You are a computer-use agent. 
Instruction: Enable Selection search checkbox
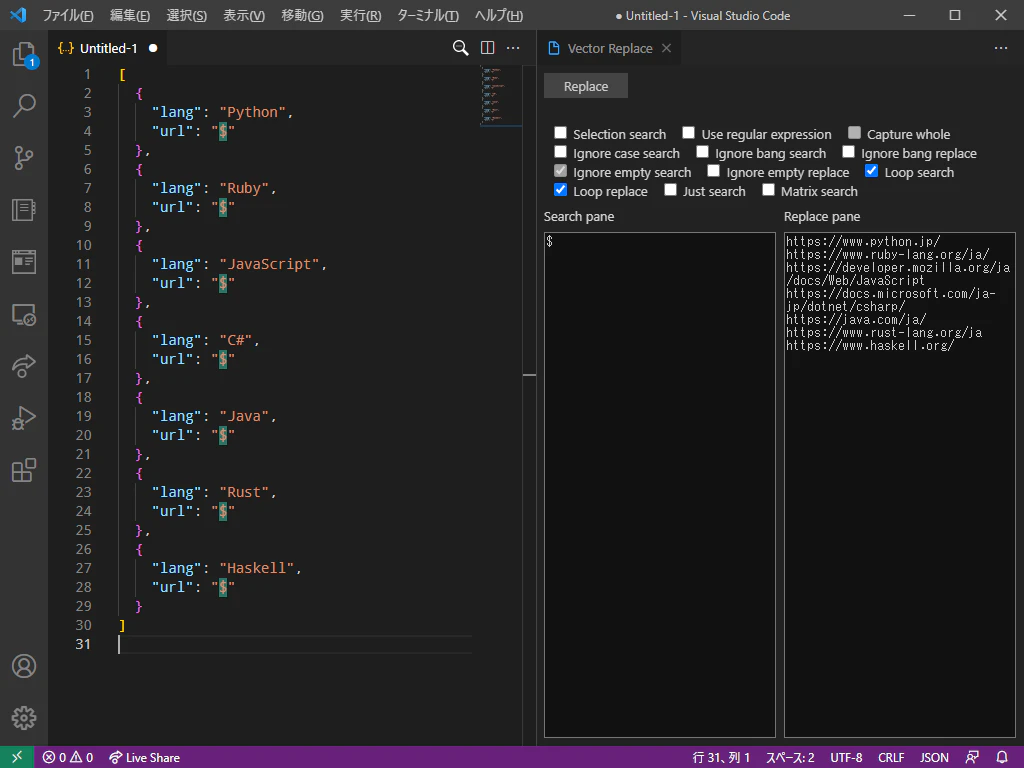tap(560, 133)
